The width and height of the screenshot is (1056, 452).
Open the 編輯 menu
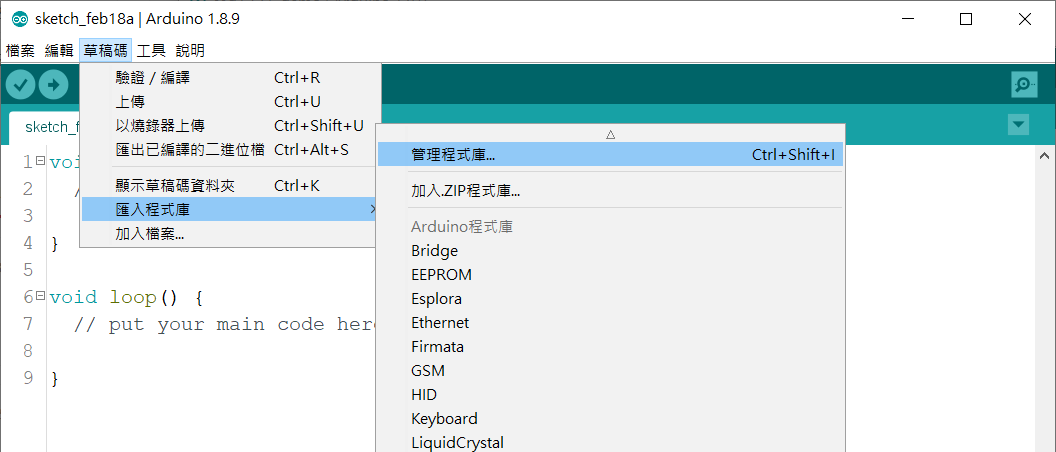(59, 51)
